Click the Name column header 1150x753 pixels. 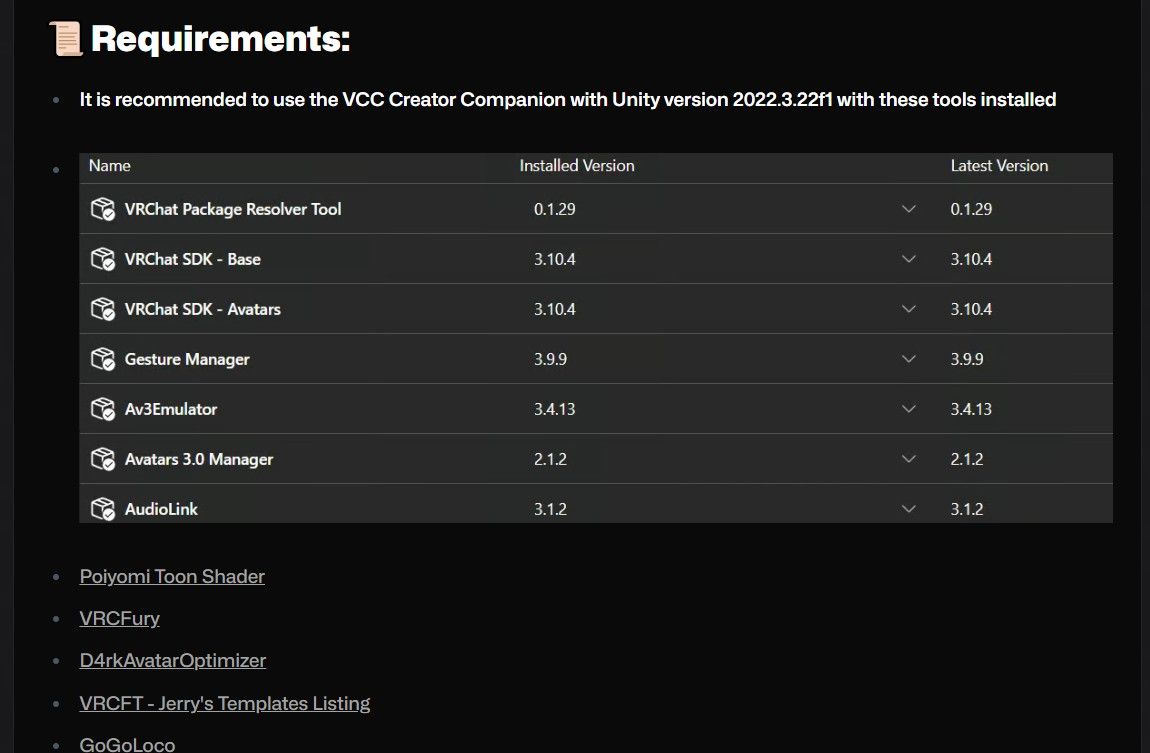(x=109, y=166)
